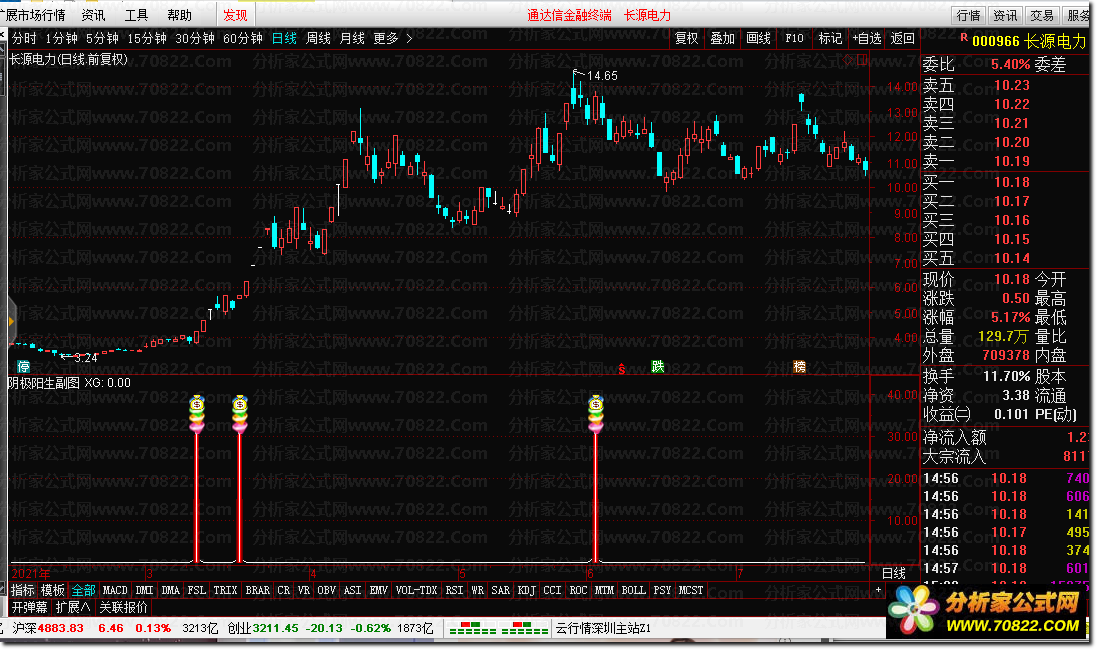This screenshot has height=650, width=1098.
Task: Select the 日线 daily tab
Action: point(284,39)
